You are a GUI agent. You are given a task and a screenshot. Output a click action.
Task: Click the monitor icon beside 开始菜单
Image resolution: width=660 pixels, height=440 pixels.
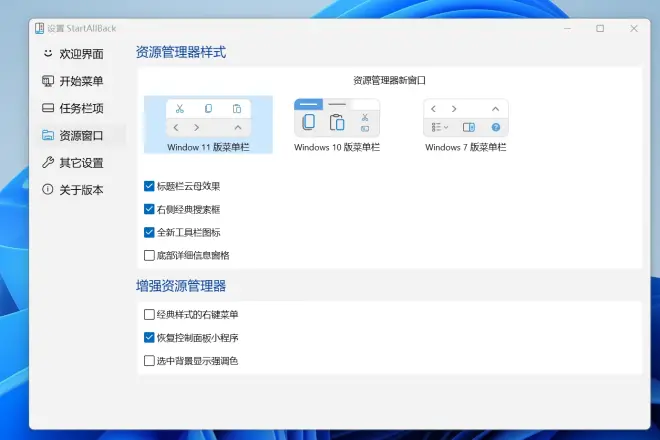48,81
